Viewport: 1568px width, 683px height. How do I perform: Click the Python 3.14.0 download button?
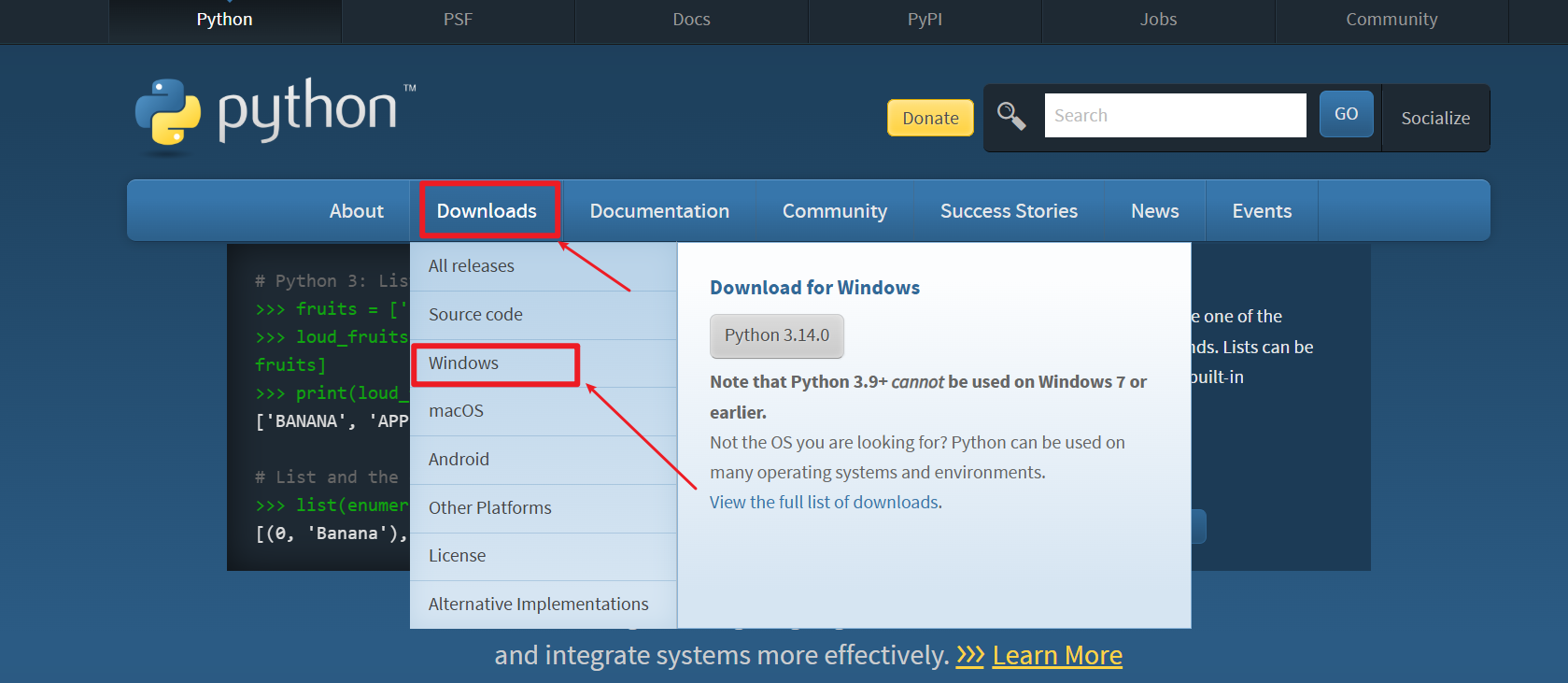(777, 335)
